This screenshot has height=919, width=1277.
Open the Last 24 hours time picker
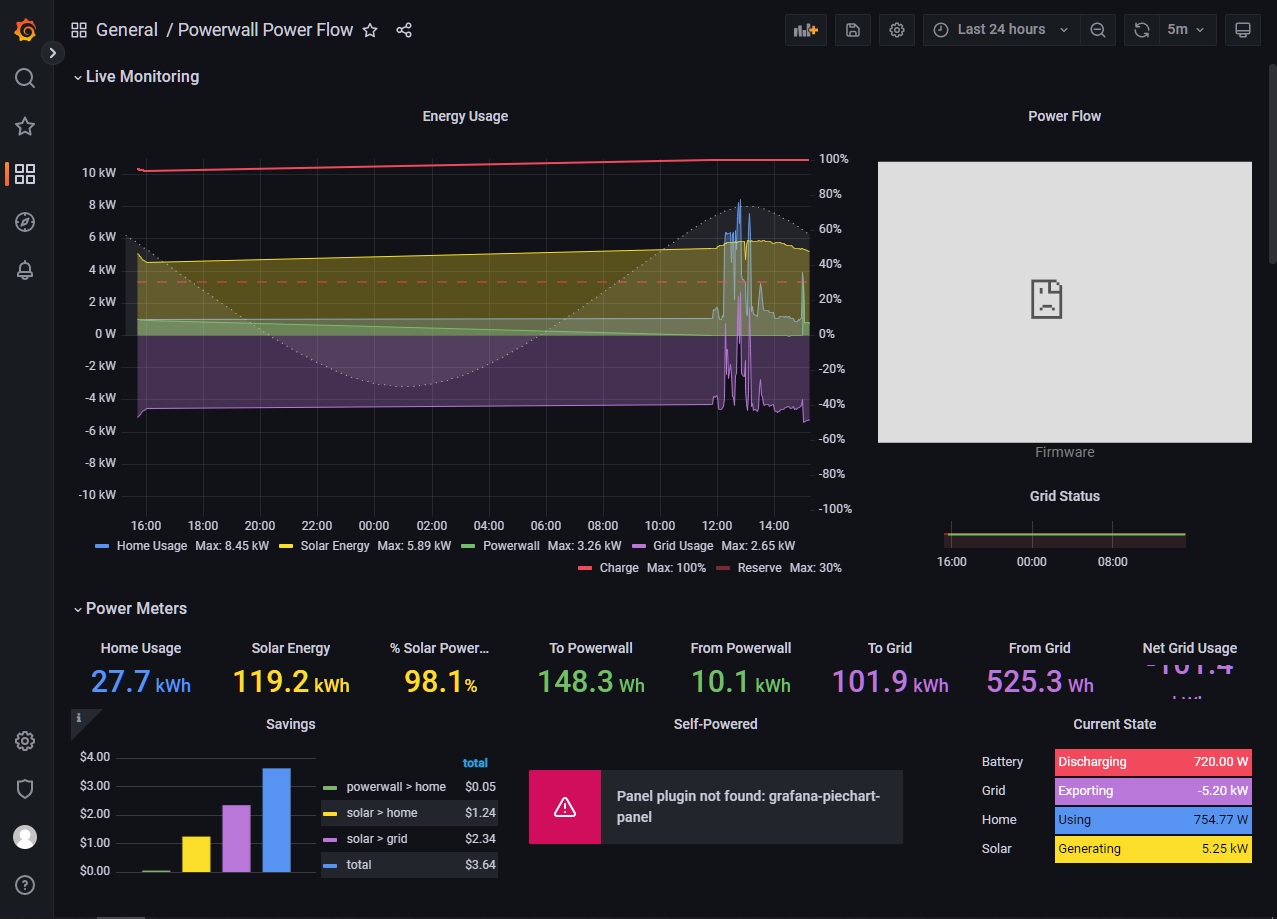999,30
